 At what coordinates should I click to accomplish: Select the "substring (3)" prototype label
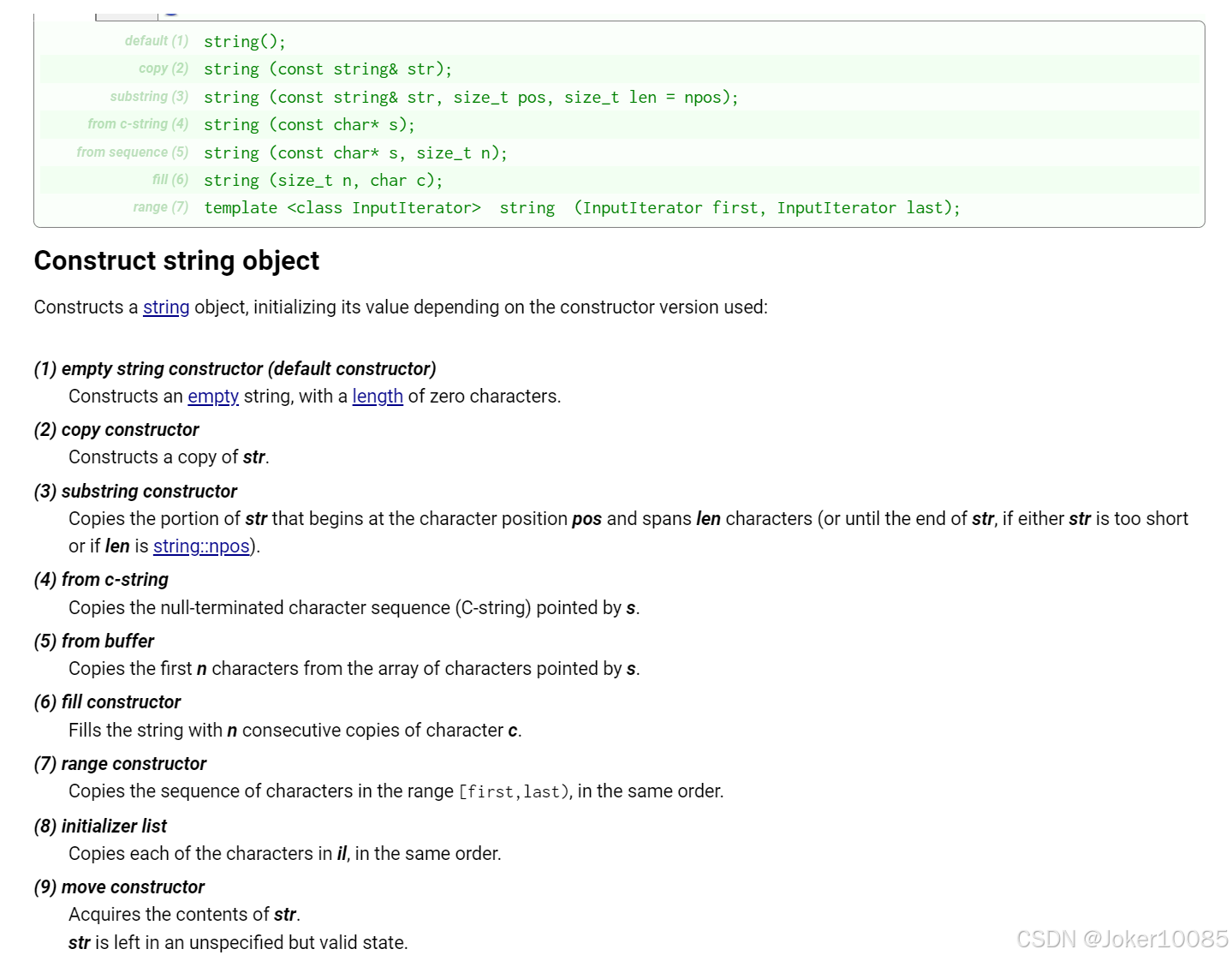149,97
